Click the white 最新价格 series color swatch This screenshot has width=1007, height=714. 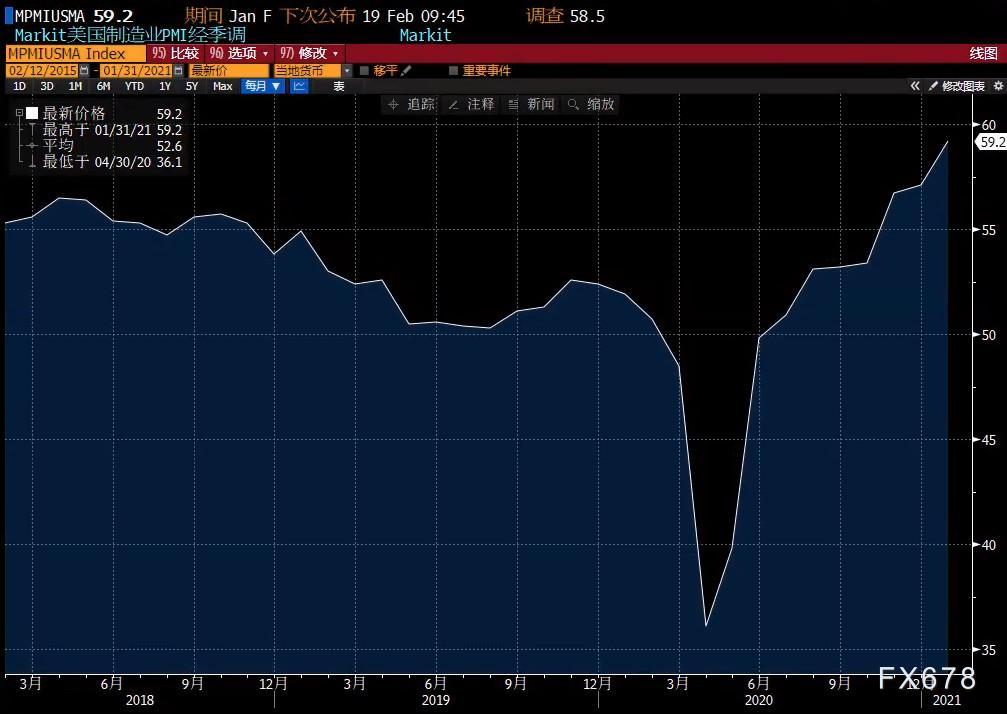pyautogui.click(x=32, y=114)
